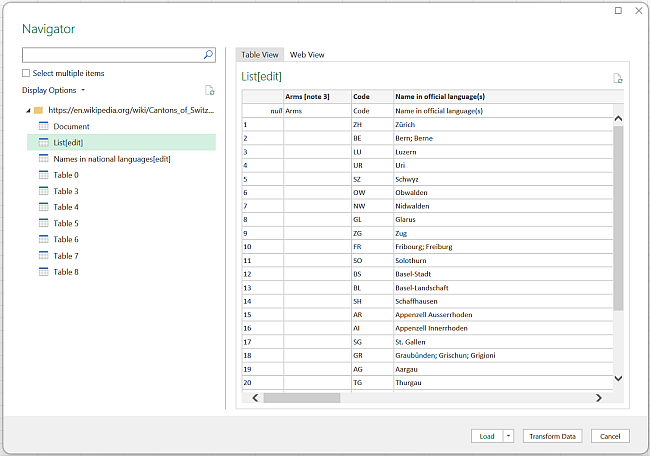Open the Load button dropdown arrow
Screen dimensions: 650x456
pyautogui.click(x=508, y=436)
